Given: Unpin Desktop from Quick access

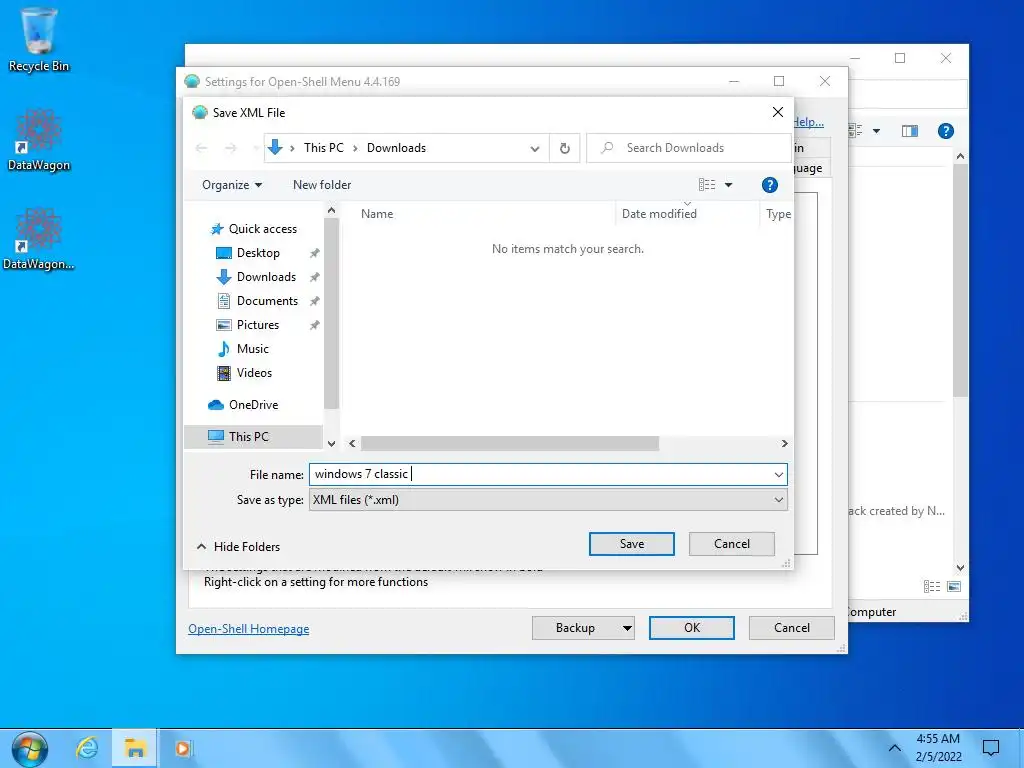Looking at the screenshot, I should [314, 253].
